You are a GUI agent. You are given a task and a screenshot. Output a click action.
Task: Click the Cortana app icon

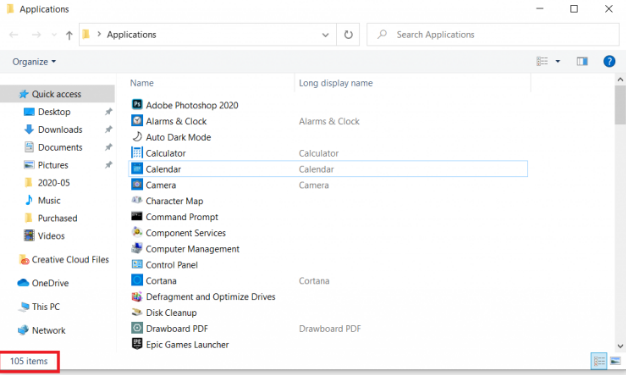pos(137,280)
